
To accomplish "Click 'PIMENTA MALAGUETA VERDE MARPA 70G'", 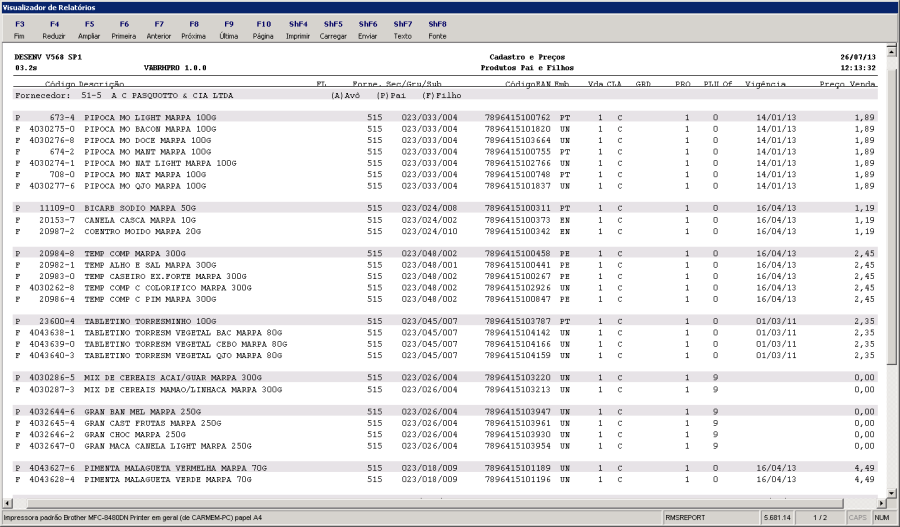I will pyautogui.click(x=168, y=479).
